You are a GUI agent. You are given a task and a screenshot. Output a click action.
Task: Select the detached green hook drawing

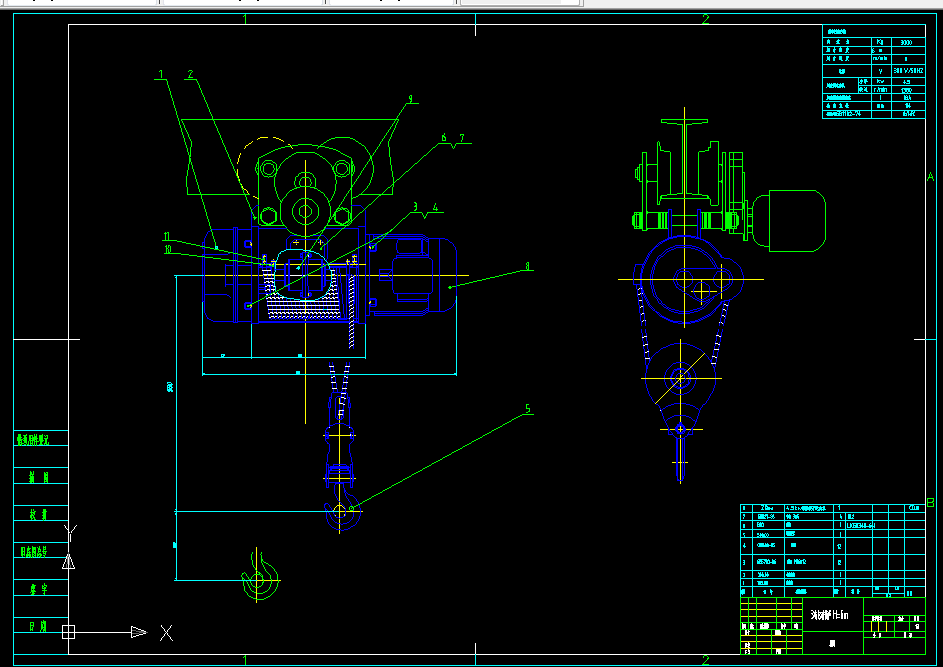(x=260, y=577)
